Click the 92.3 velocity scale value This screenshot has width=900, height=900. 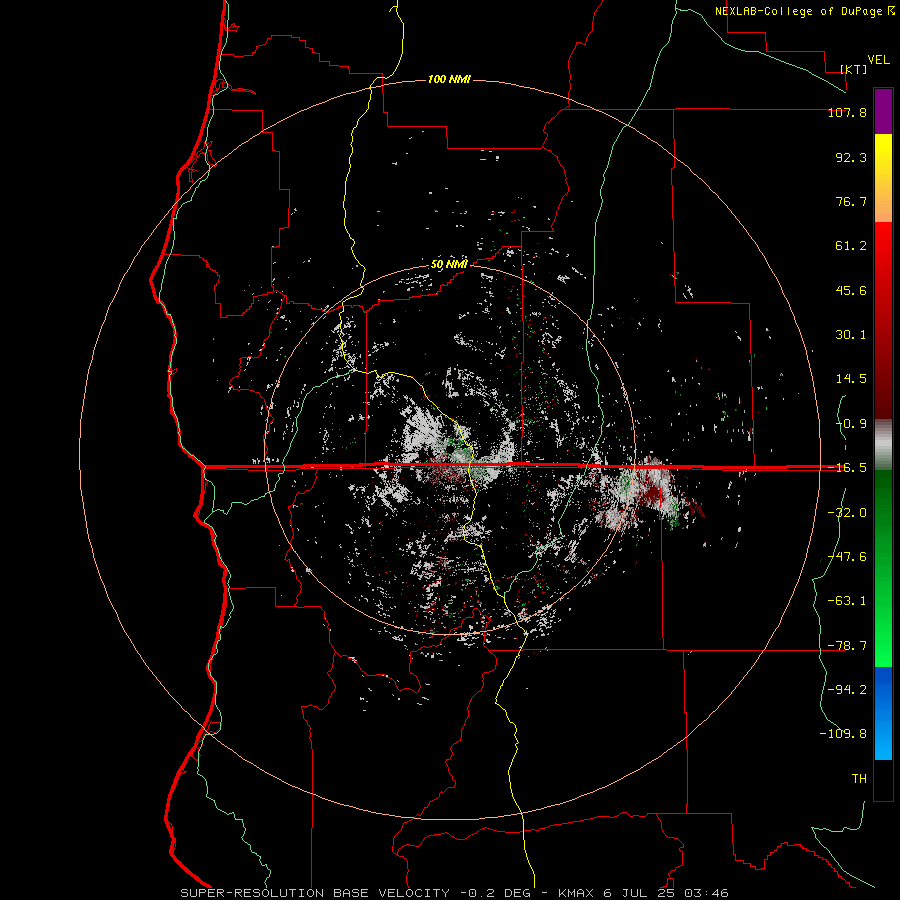[x=851, y=157]
